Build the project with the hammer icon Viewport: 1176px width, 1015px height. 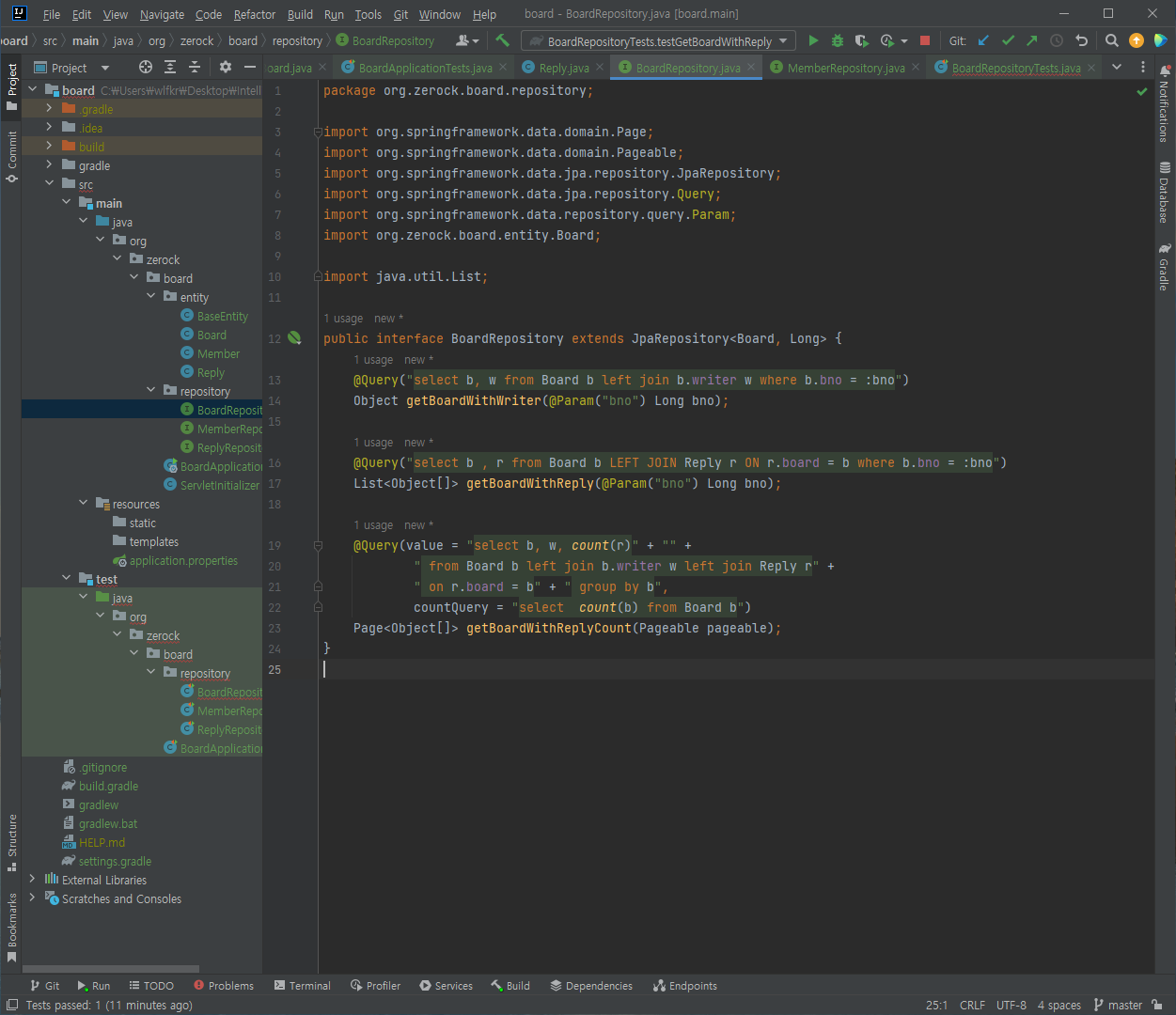pyautogui.click(x=502, y=40)
